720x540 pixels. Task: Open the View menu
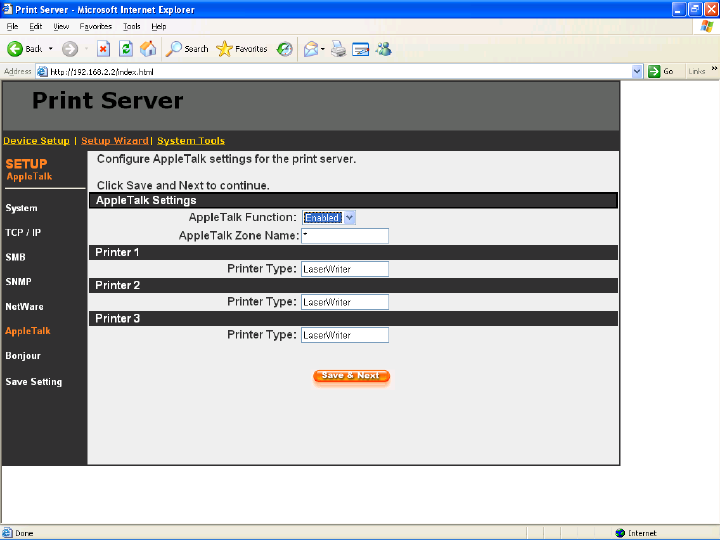click(x=61, y=26)
